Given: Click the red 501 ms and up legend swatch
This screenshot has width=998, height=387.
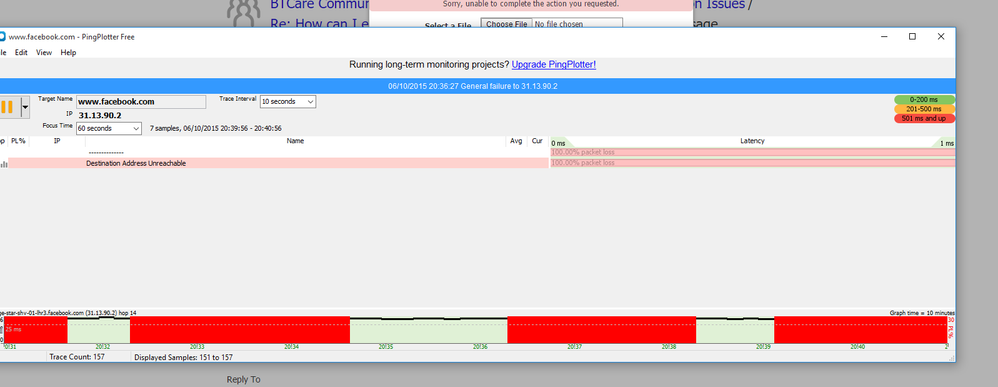Looking at the screenshot, I should click(924, 119).
